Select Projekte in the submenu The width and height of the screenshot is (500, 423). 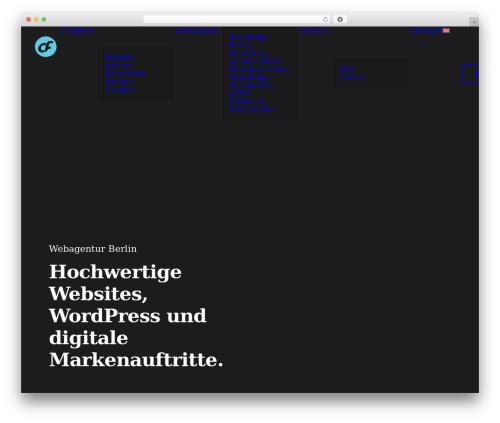(120, 57)
